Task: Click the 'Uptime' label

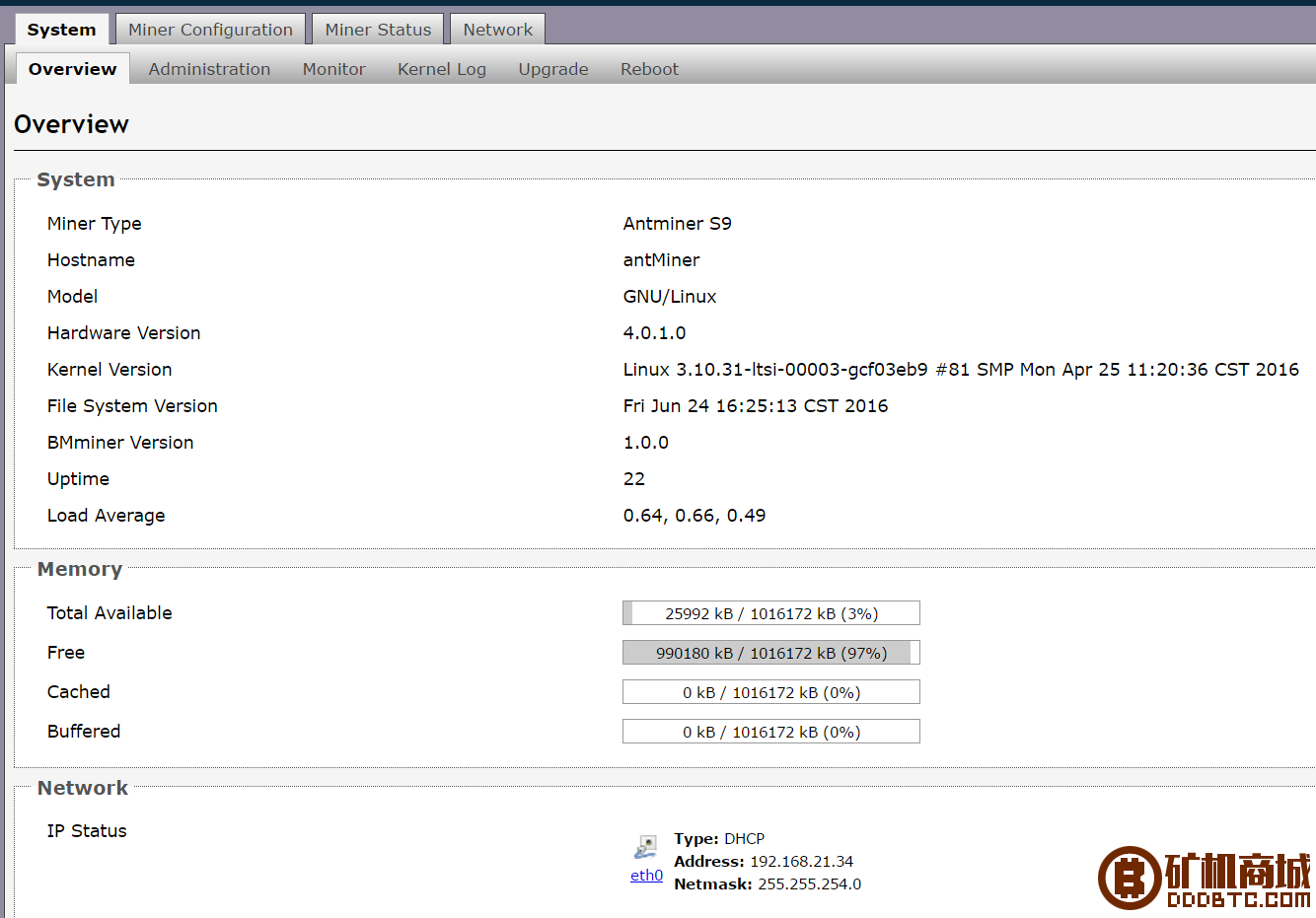Action: click(78, 479)
